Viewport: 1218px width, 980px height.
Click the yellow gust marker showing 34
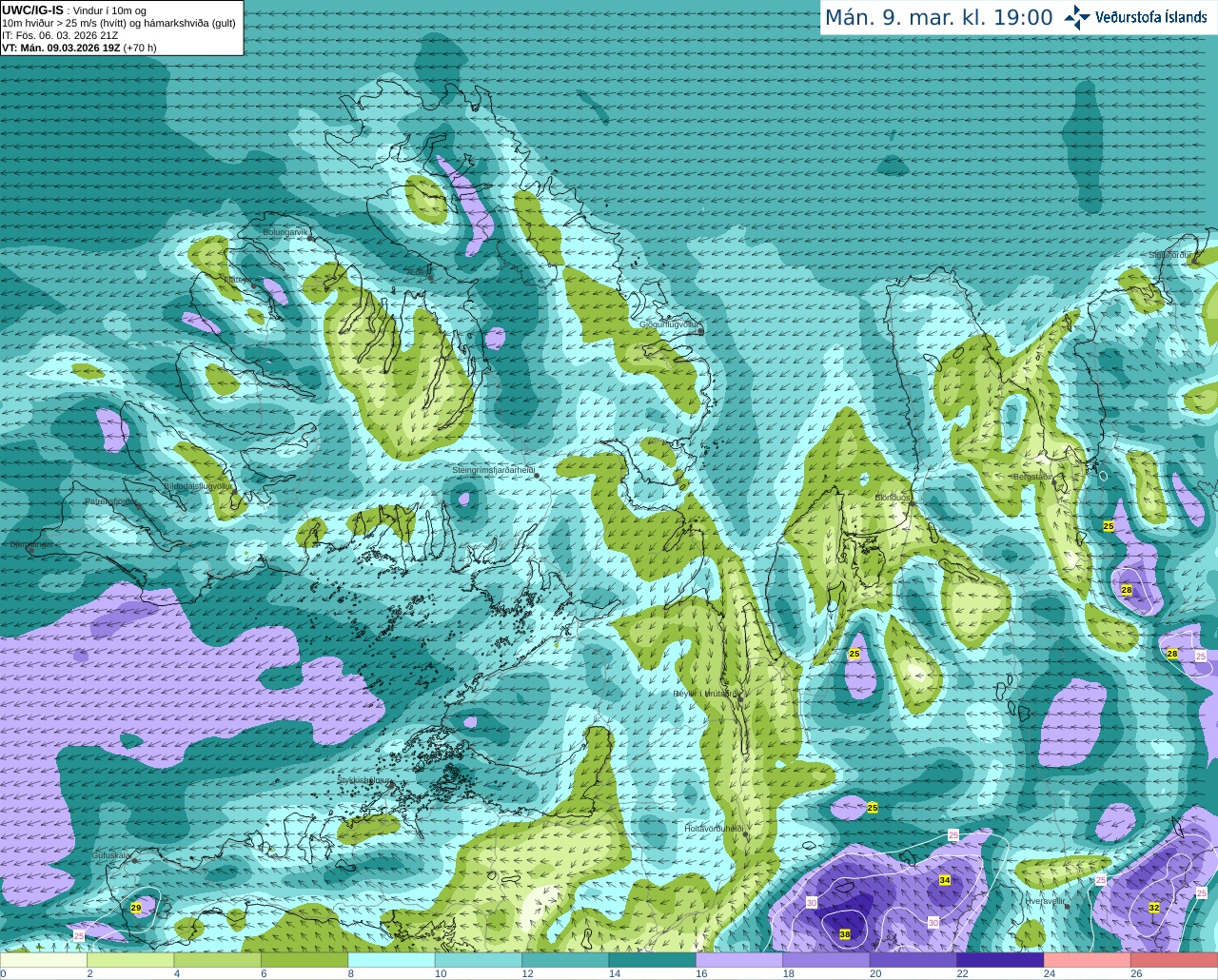pos(945,880)
